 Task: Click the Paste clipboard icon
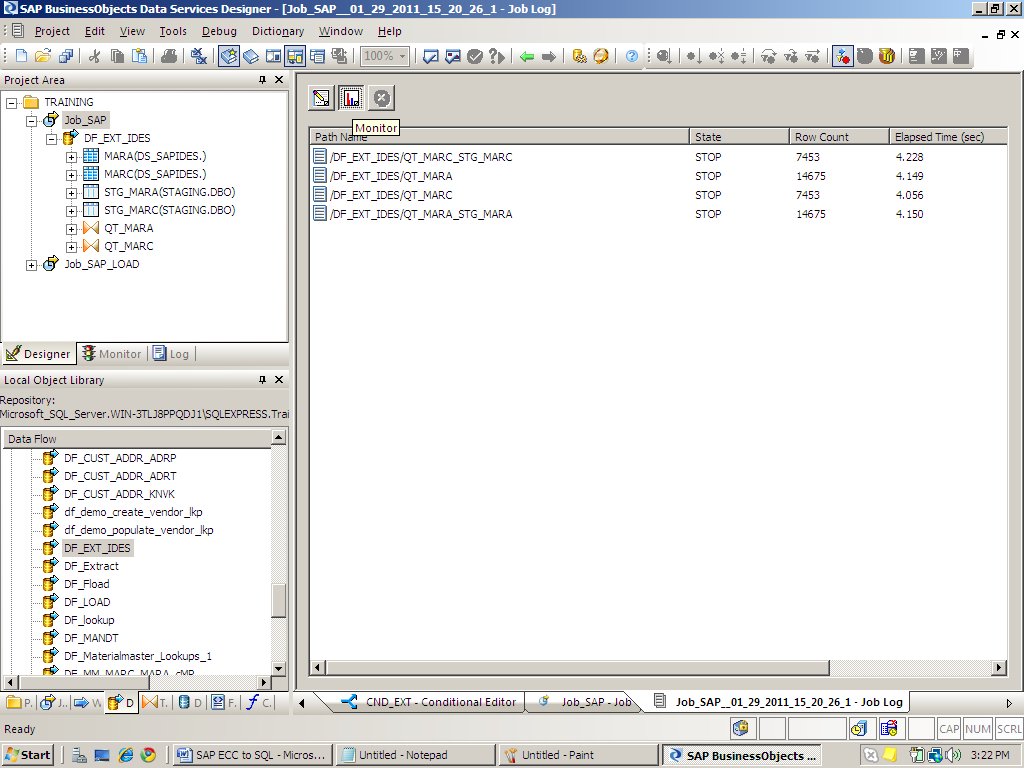(x=139, y=56)
